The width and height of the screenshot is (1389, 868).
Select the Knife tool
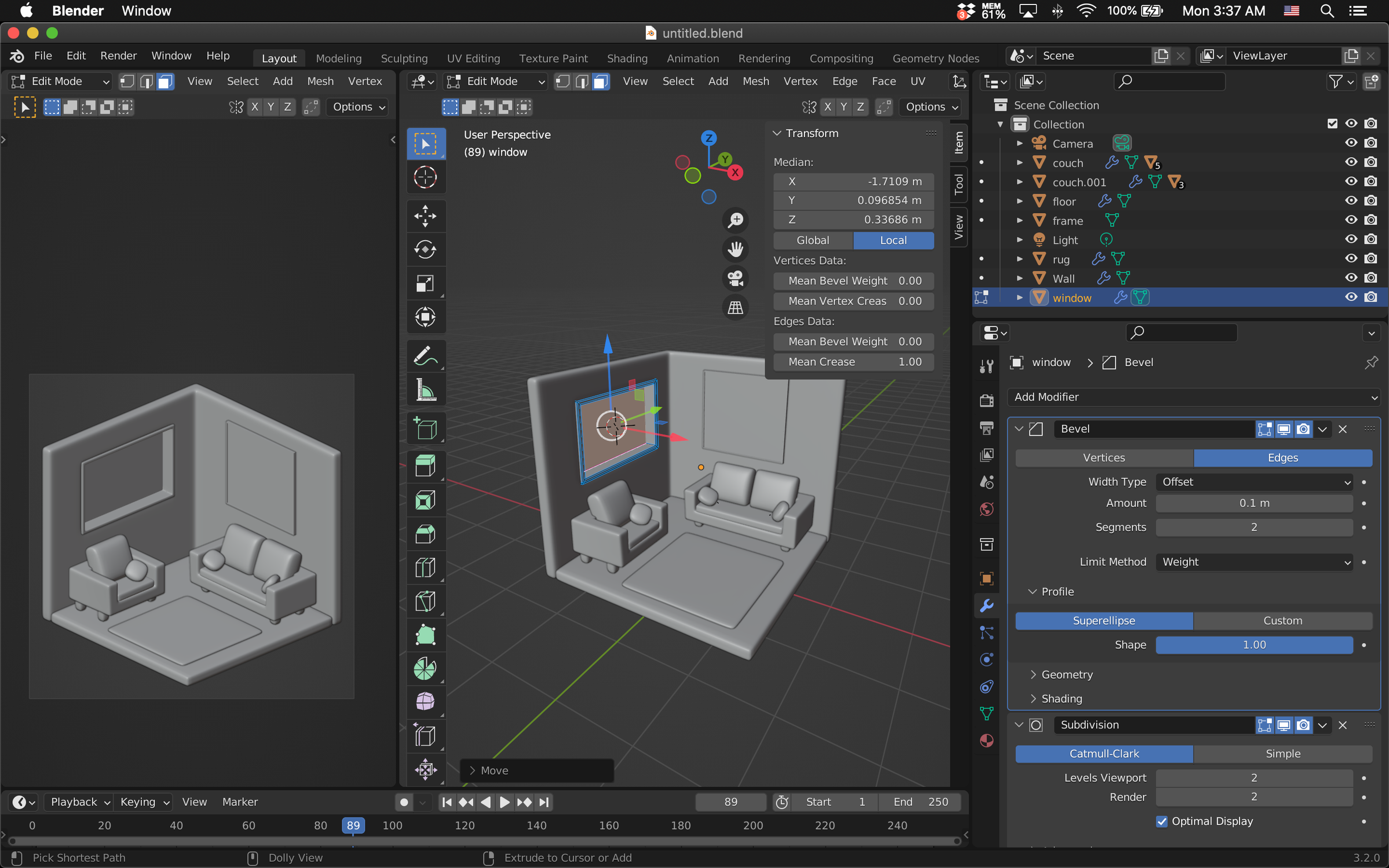coord(426,601)
